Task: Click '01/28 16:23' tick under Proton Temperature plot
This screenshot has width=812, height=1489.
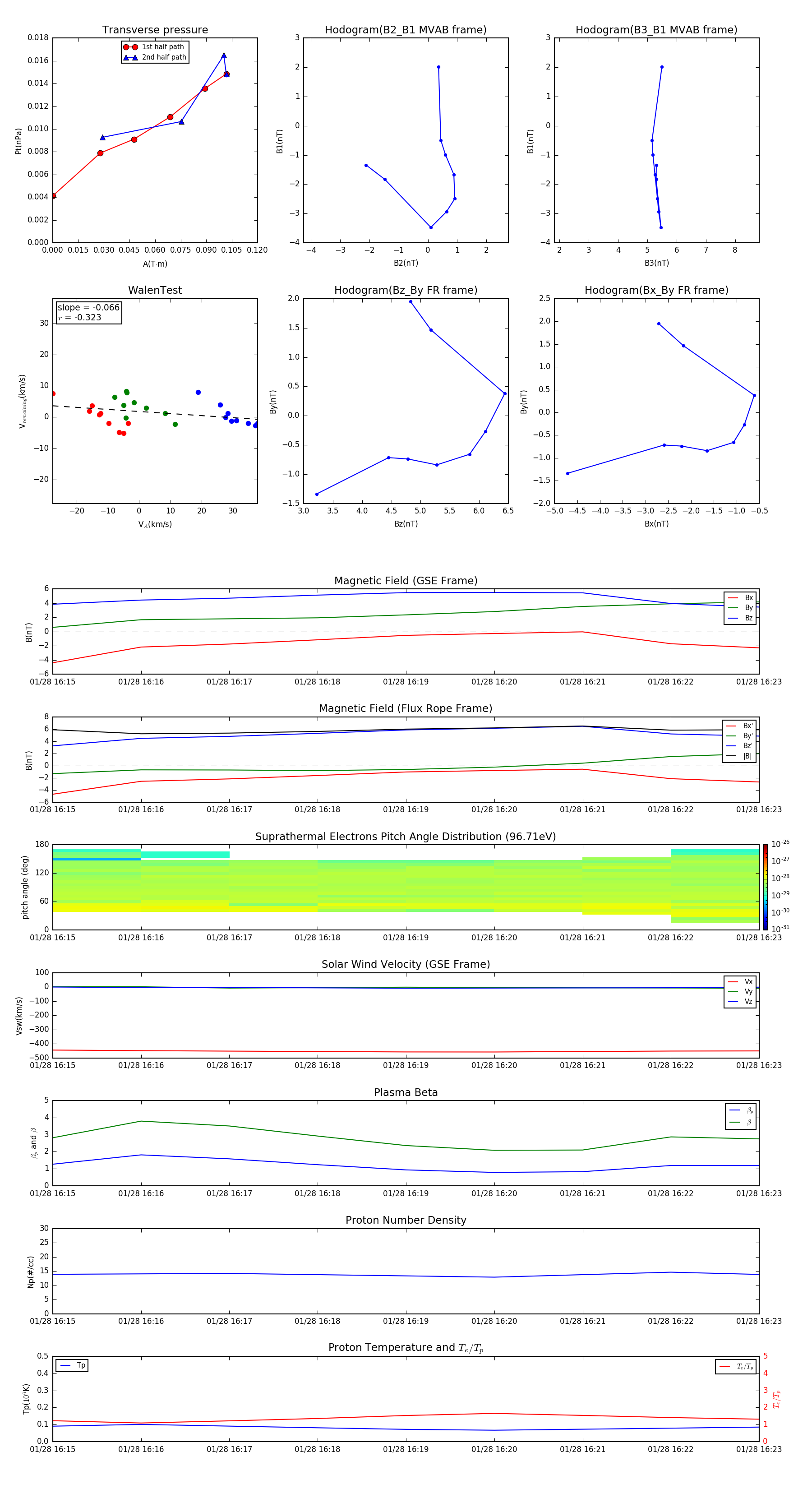Action: [759, 1450]
